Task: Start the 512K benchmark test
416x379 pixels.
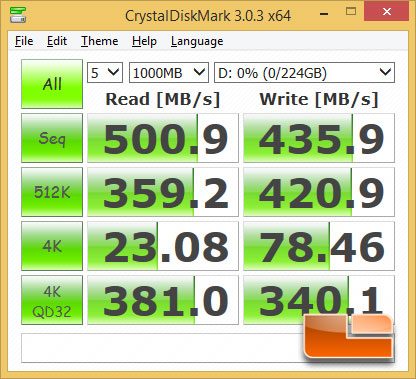Action: point(52,192)
